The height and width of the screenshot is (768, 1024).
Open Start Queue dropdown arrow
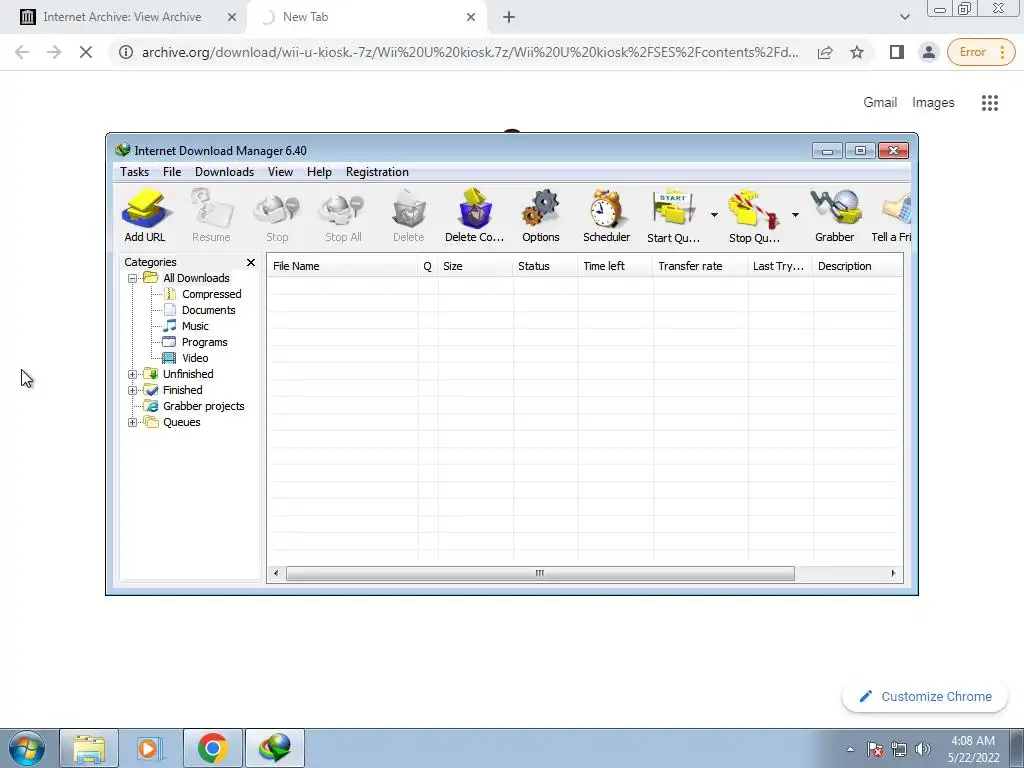tap(714, 214)
